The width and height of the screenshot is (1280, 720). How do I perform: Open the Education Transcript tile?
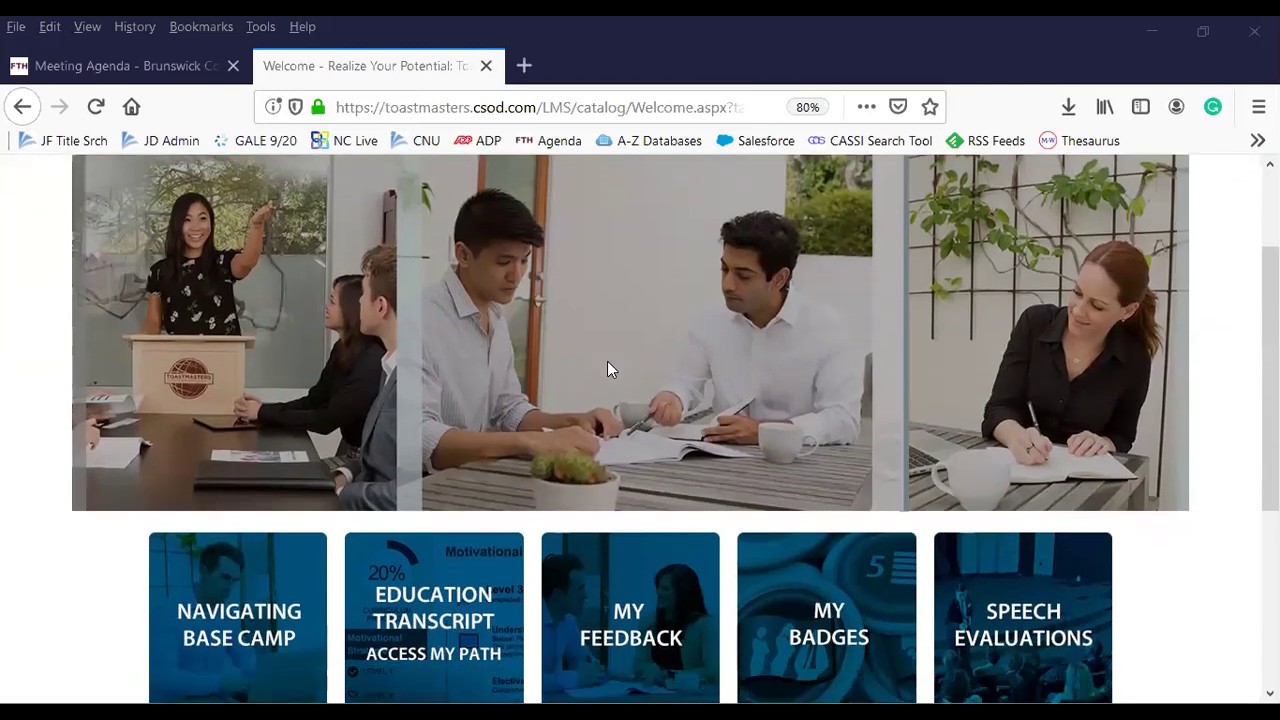tap(434, 618)
